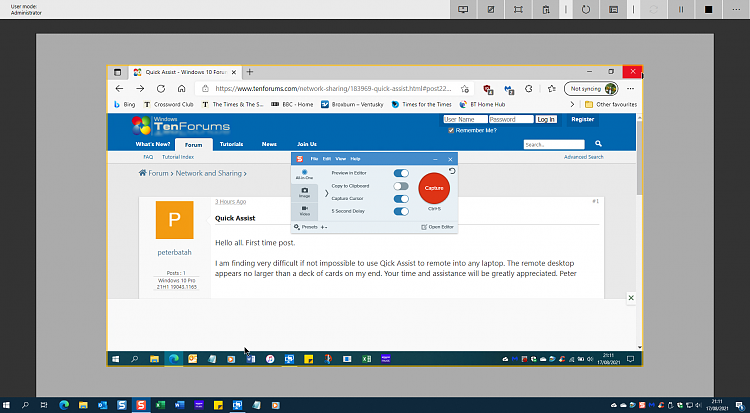Click the Register button
The width and height of the screenshot is (750, 413).
pyautogui.click(x=583, y=120)
